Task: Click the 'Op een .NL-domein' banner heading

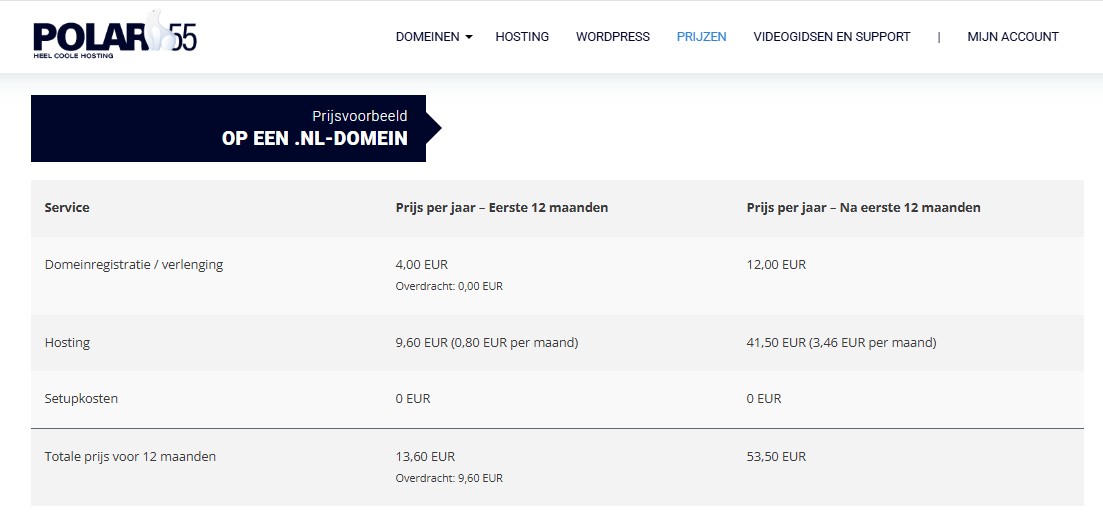Action: (x=314, y=139)
